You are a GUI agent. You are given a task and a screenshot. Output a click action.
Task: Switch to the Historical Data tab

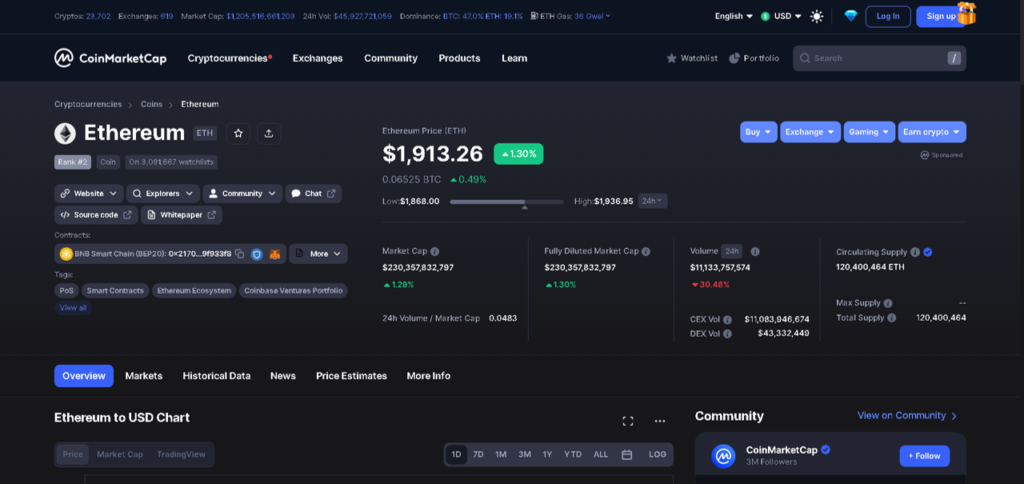(x=216, y=376)
